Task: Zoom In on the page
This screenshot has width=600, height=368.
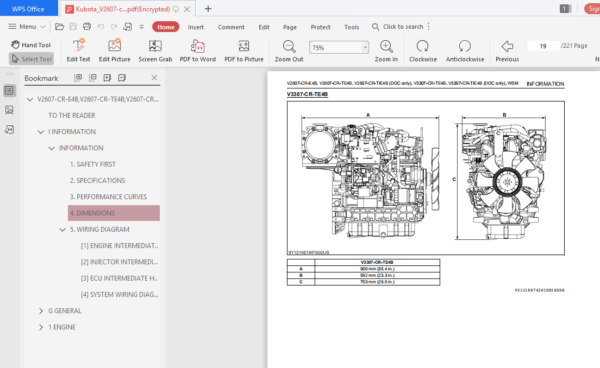Action: (x=386, y=50)
